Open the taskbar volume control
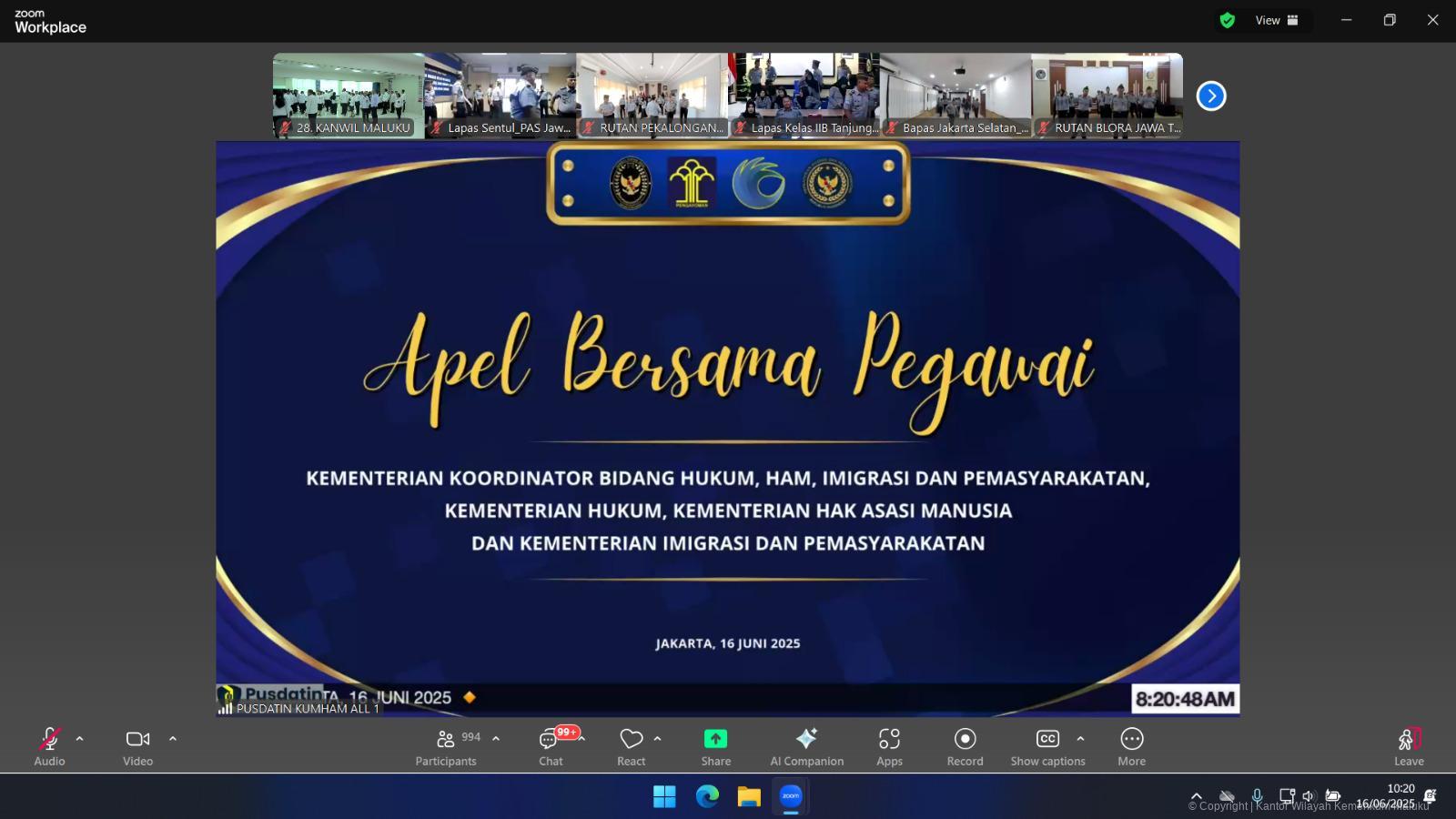 tap(1309, 796)
